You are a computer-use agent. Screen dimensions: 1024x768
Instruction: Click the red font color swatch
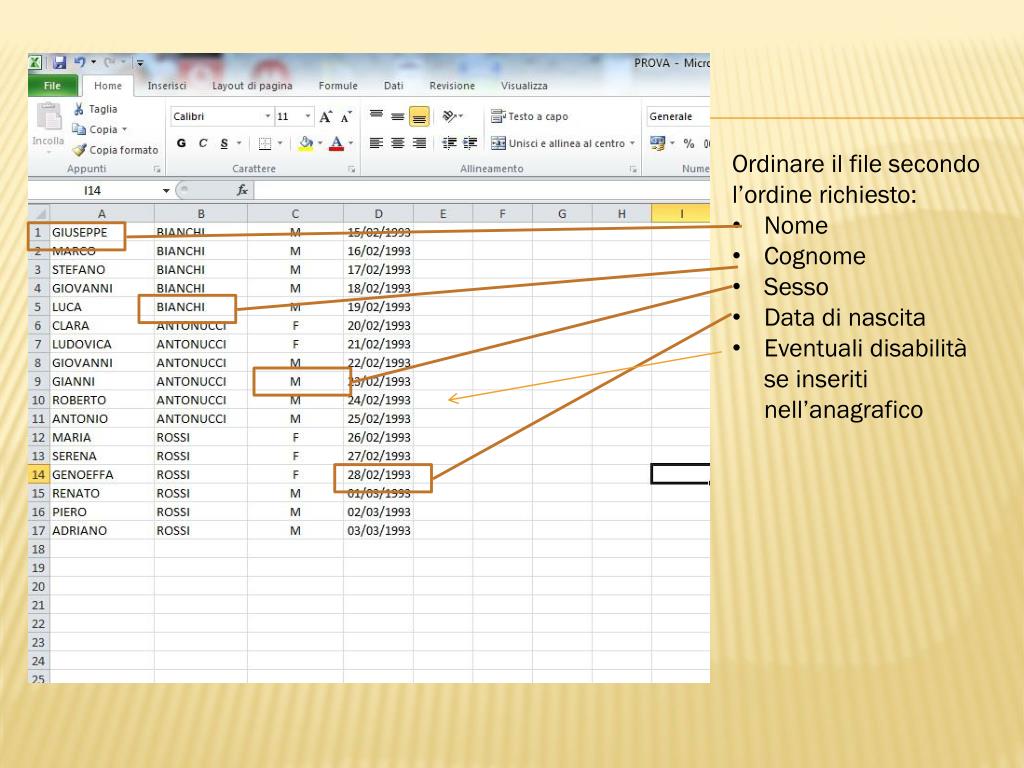(x=336, y=144)
